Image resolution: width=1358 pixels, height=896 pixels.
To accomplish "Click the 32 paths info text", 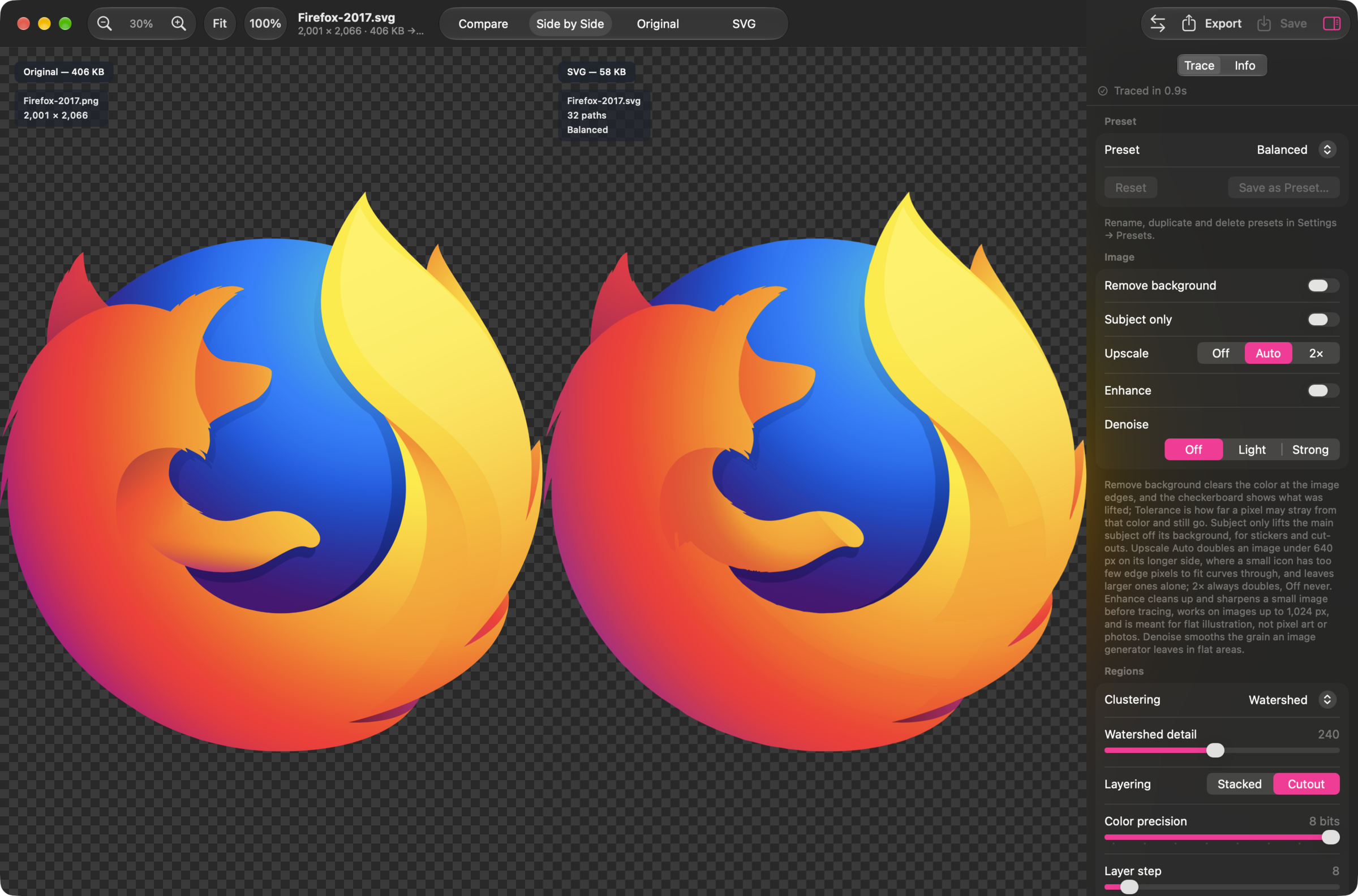I will coord(586,115).
